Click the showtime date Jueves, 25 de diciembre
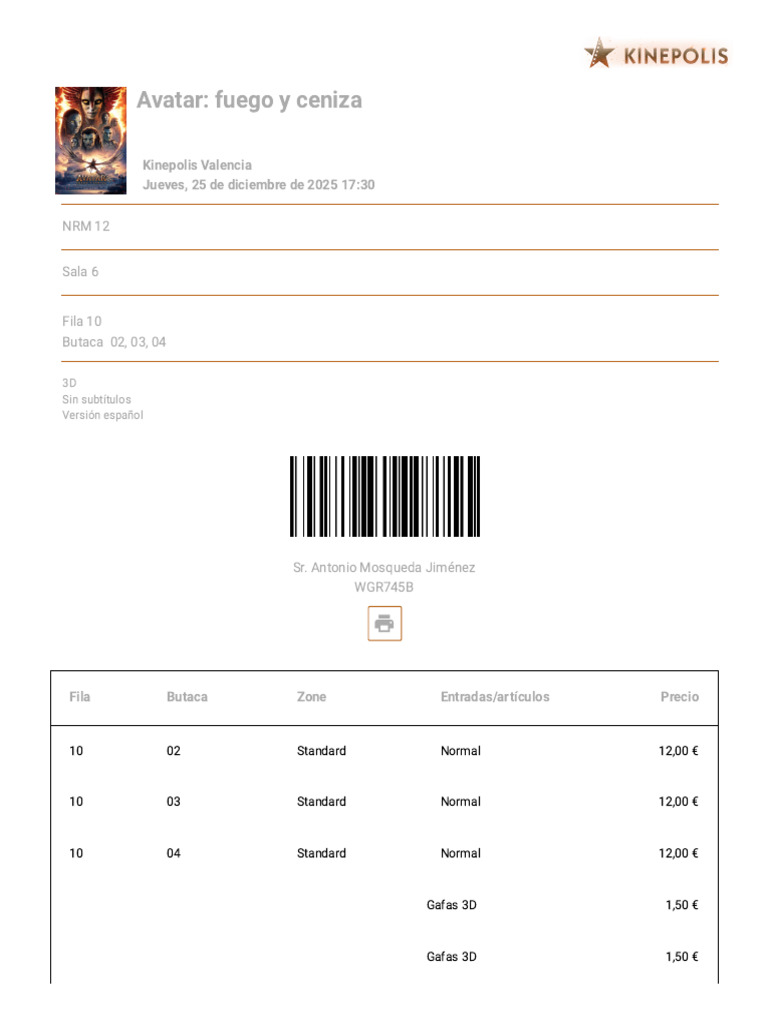The width and height of the screenshot is (768, 1024). tap(258, 185)
